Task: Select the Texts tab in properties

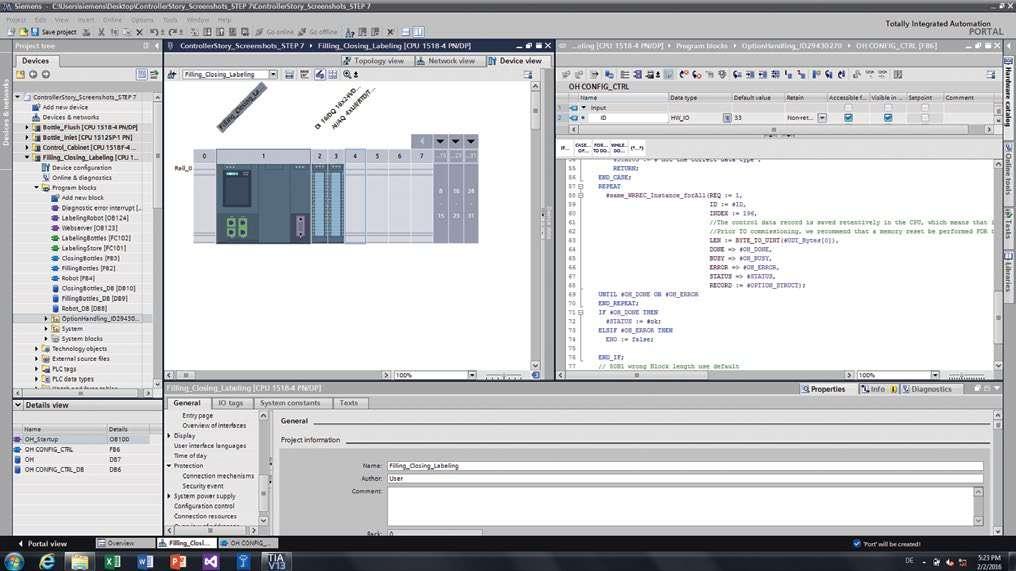Action: tap(349, 403)
